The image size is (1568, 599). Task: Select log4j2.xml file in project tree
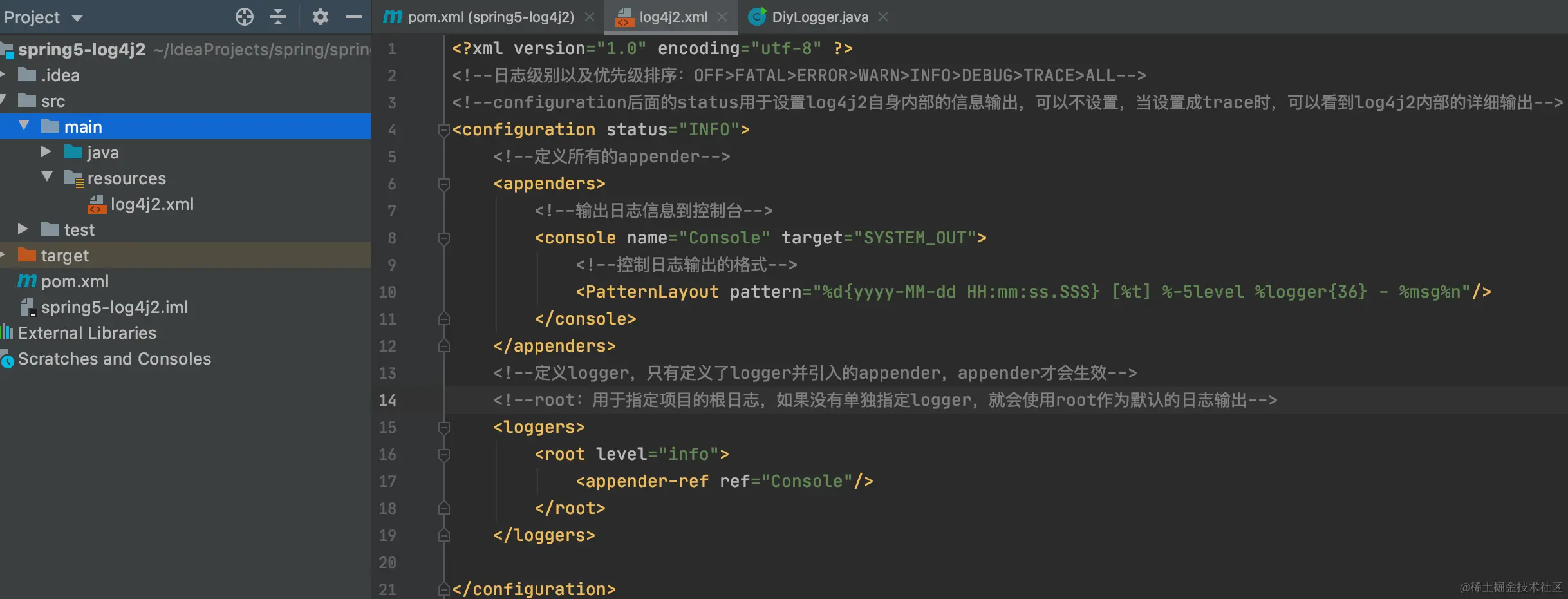151,204
